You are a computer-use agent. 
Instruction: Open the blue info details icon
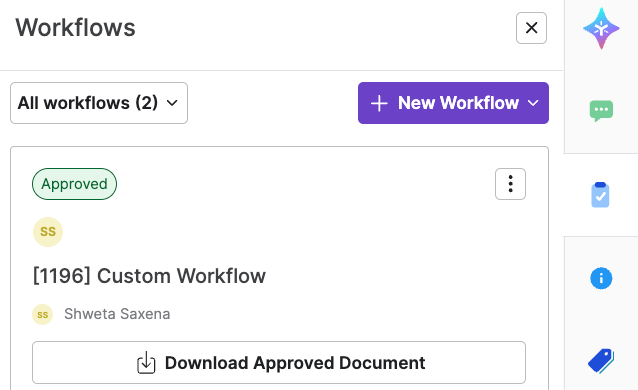tap(601, 278)
